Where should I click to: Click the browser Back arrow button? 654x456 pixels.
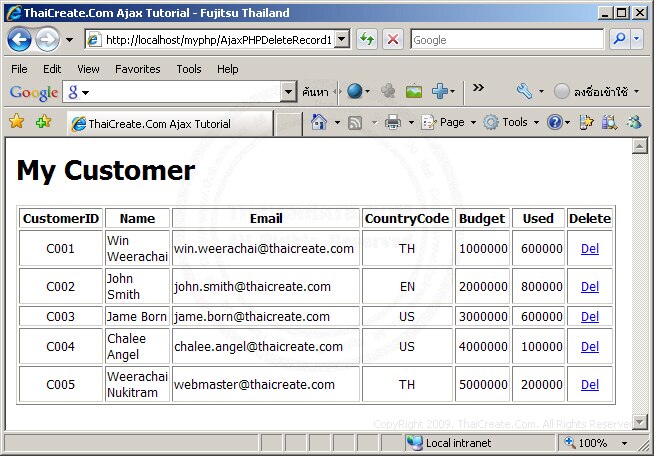click(x=19, y=40)
